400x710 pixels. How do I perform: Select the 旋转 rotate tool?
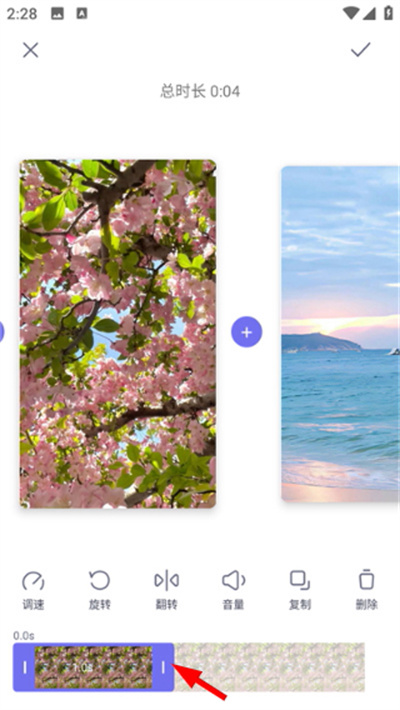pos(100,590)
